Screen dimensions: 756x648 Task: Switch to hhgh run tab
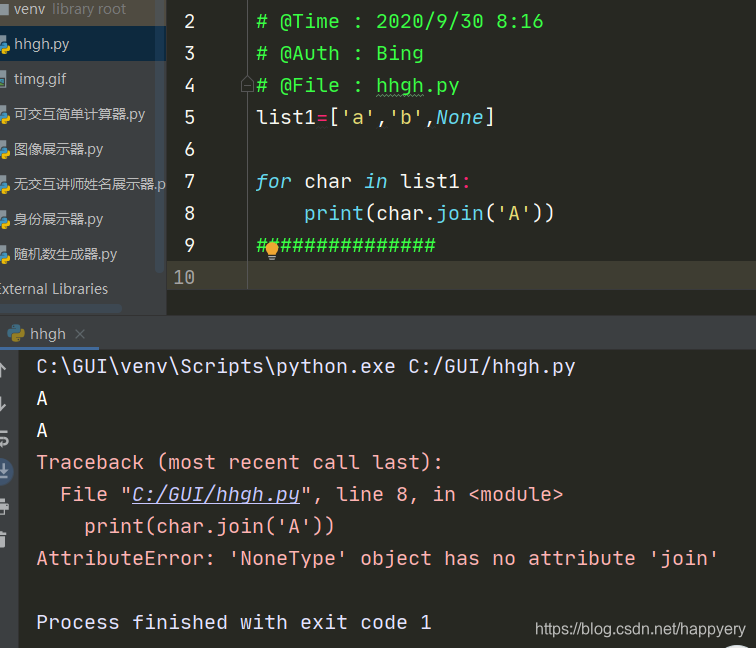[x=47, y=334]
